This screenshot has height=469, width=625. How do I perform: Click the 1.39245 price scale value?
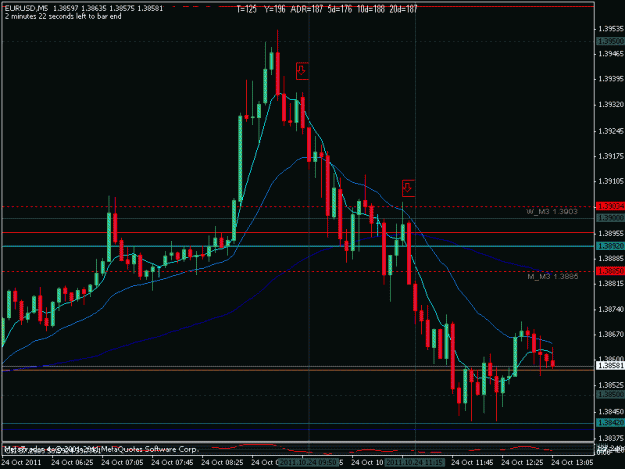click(611, 131)
